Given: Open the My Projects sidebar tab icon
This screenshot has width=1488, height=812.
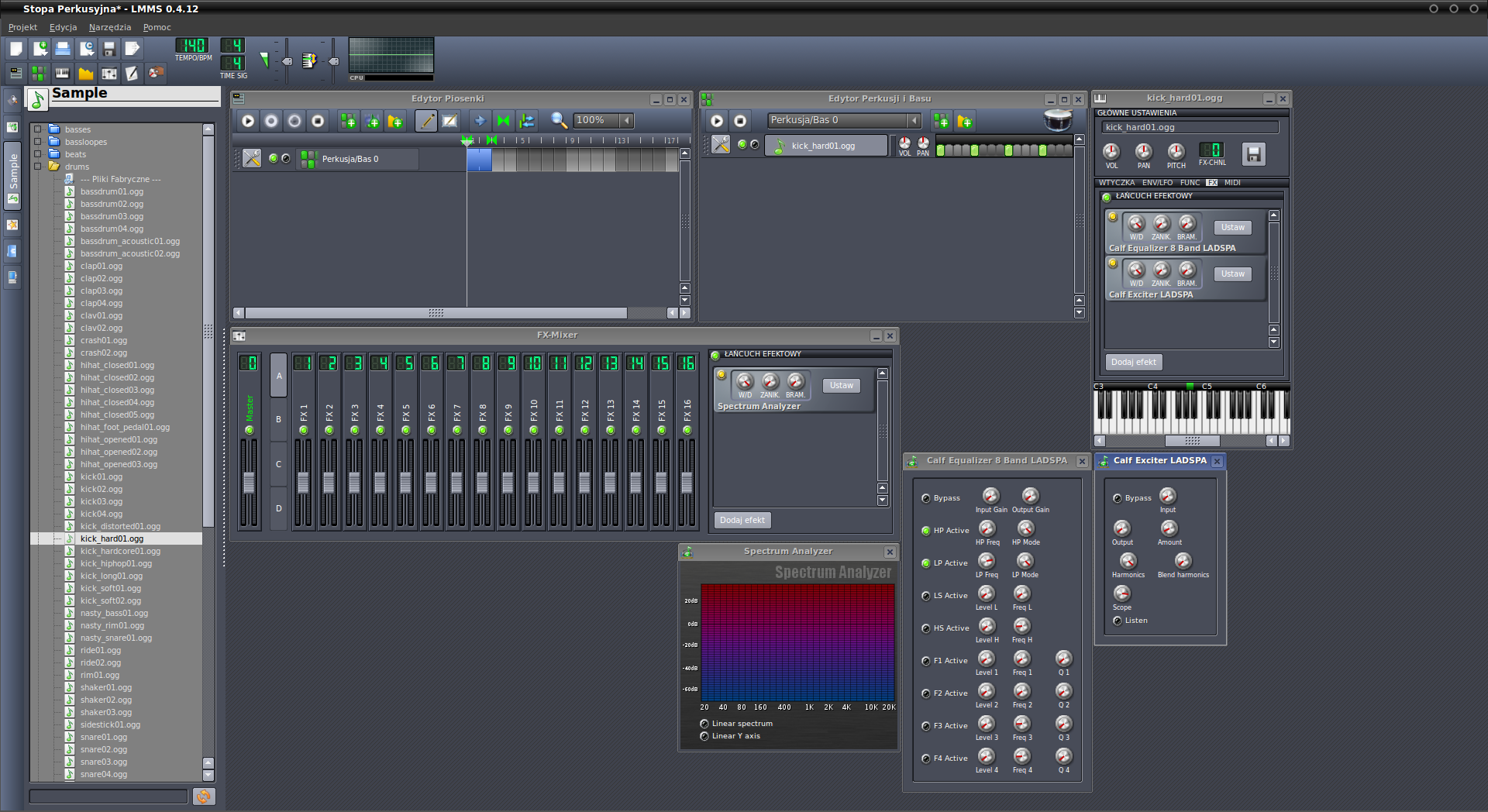Looking at the screenshot, I should (x=12, y=126).
